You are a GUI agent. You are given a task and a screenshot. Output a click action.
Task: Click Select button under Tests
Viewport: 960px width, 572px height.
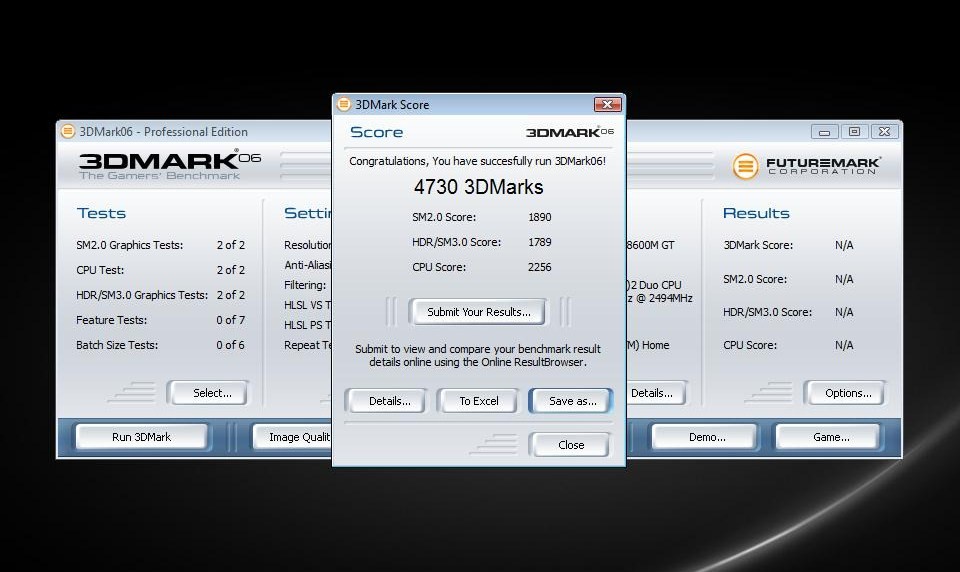211,393
